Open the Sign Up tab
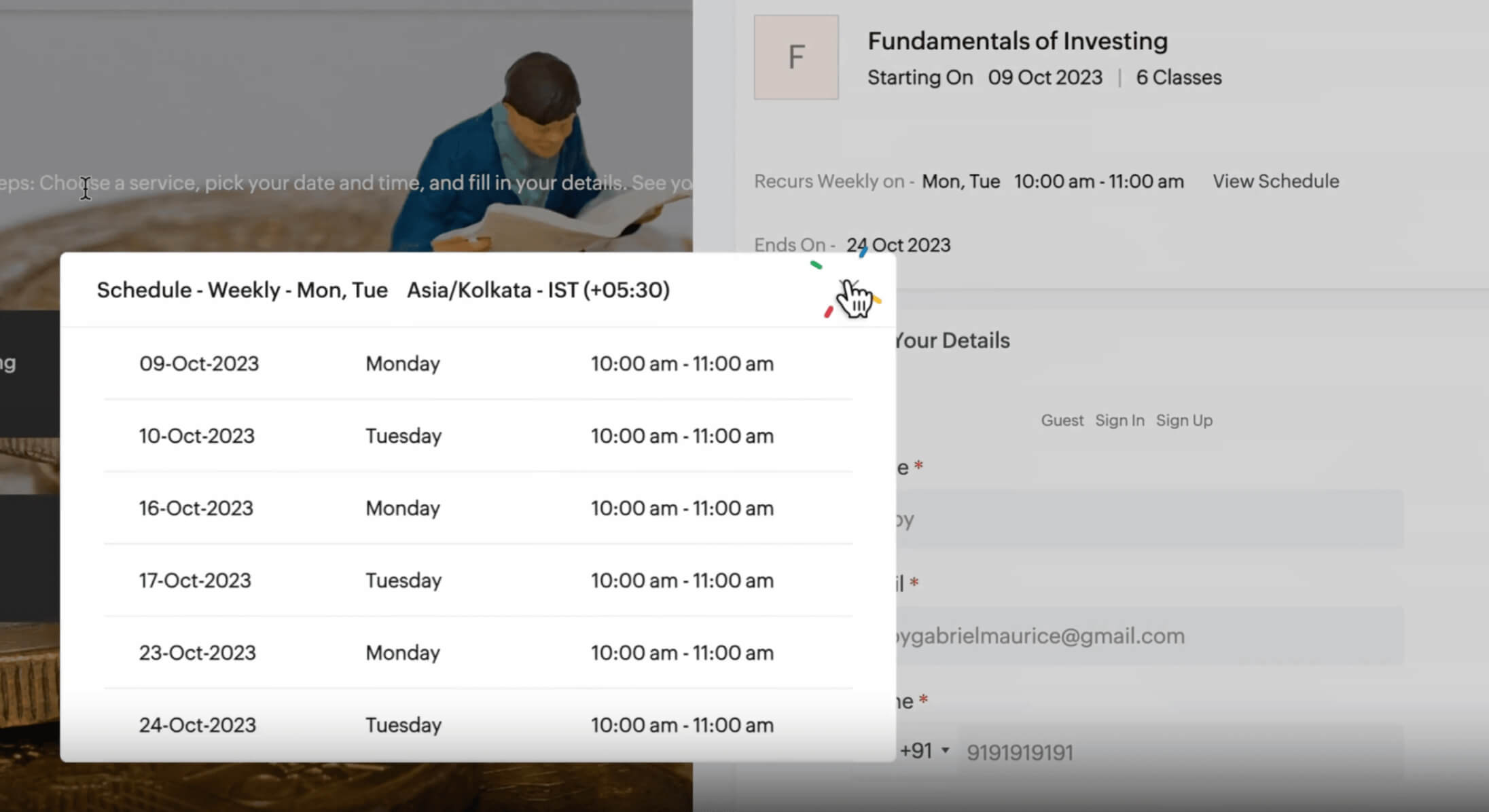This screenshot has width=1489, height=812. tap(1184, 420)
